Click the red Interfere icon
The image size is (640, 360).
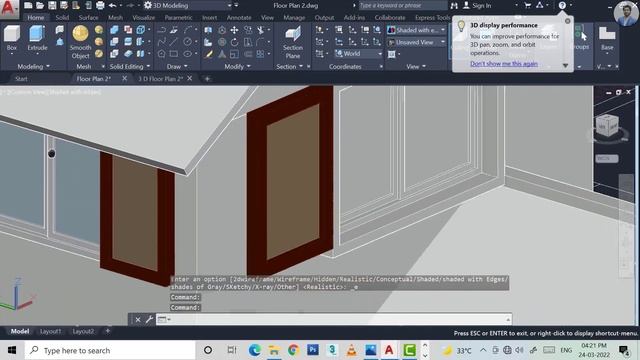pos(128,30)
